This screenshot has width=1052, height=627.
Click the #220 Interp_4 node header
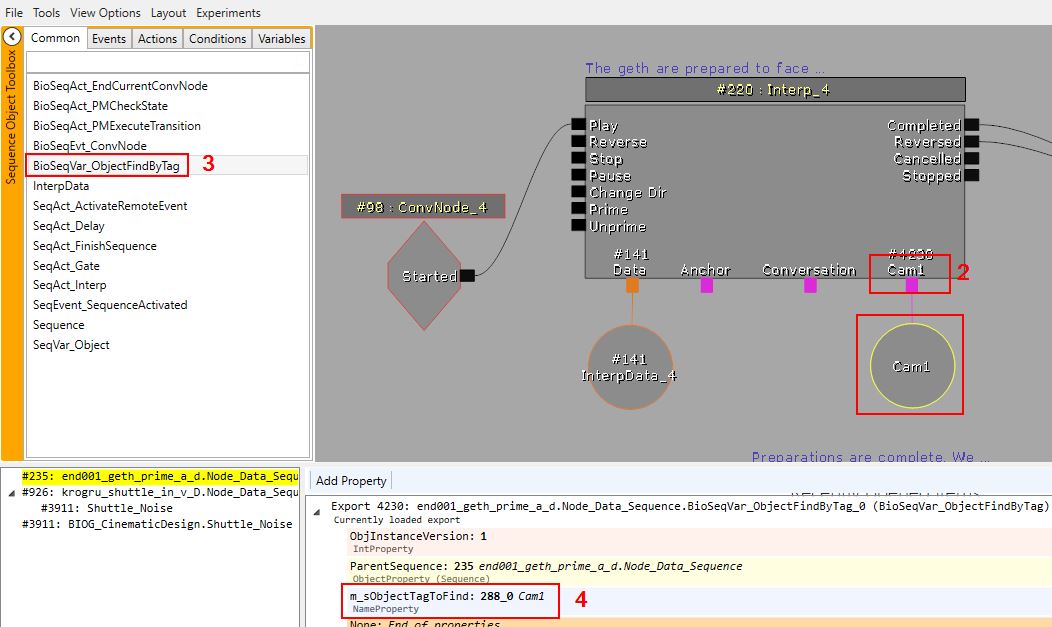coord(775,89)
